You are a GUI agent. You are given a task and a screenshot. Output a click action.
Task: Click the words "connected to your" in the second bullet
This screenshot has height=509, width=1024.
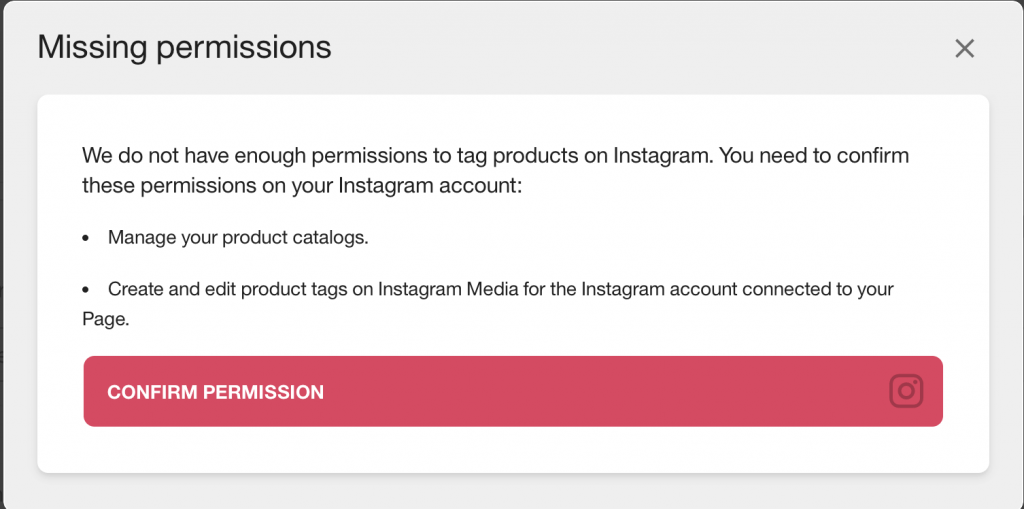[817, 289]
